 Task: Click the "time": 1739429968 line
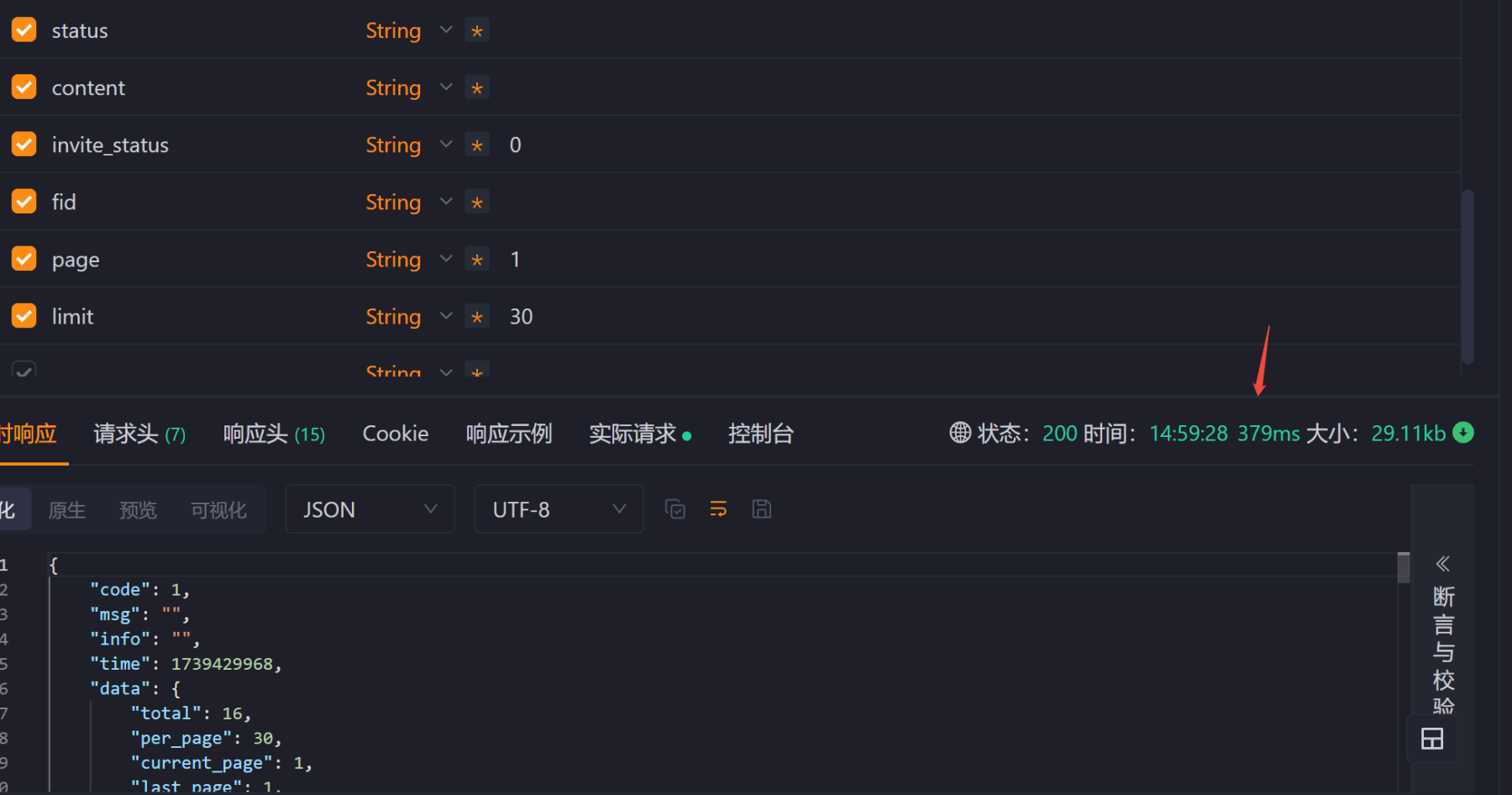pos(186,664)
